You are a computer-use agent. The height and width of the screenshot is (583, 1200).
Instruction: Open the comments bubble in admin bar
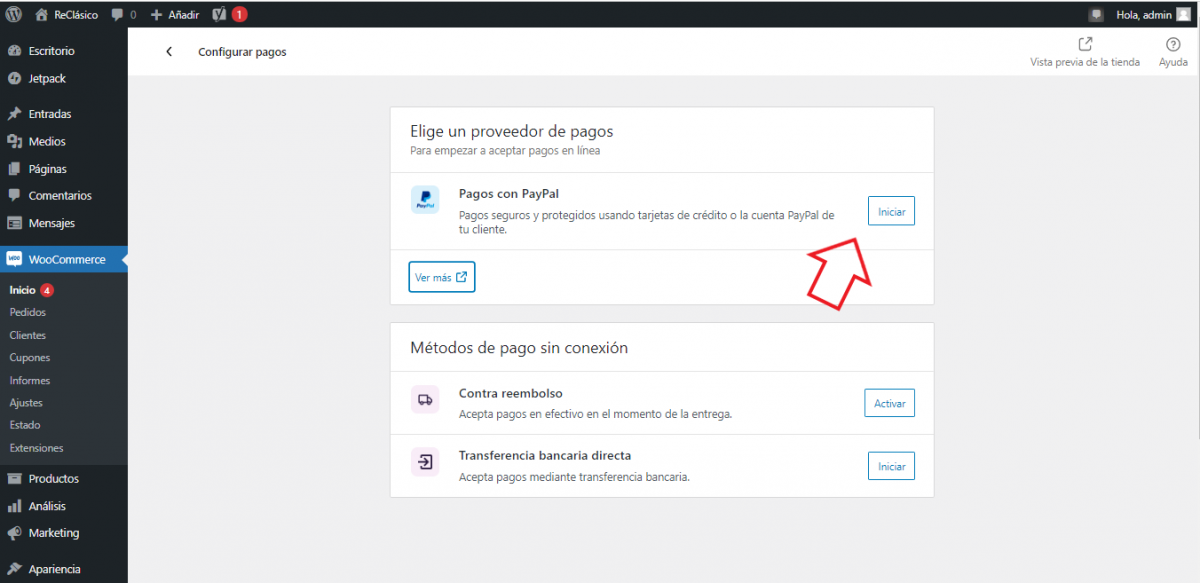click(x=124, y=15)
